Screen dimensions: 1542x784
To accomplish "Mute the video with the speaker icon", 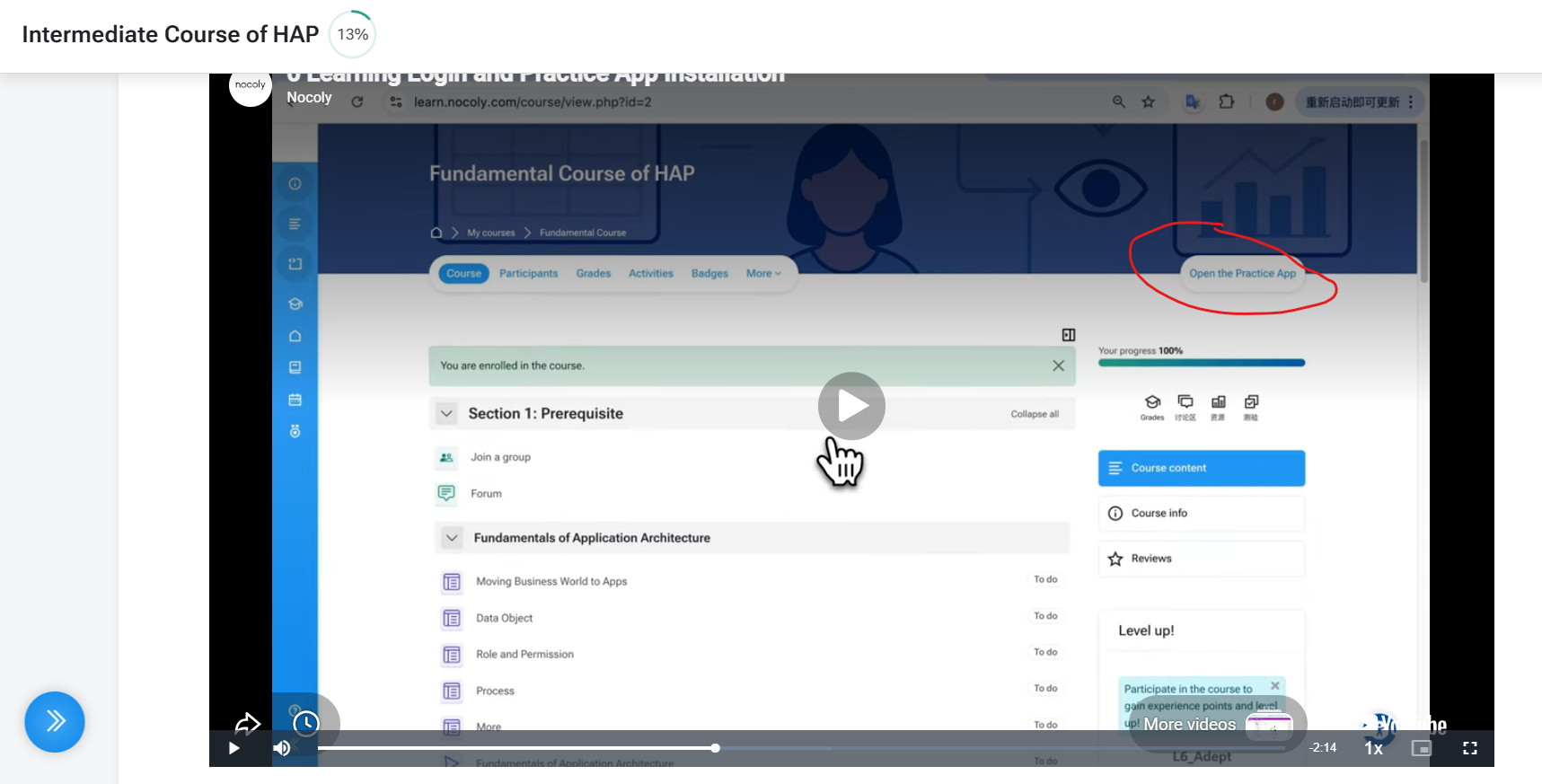I will [x=282, y=748].
